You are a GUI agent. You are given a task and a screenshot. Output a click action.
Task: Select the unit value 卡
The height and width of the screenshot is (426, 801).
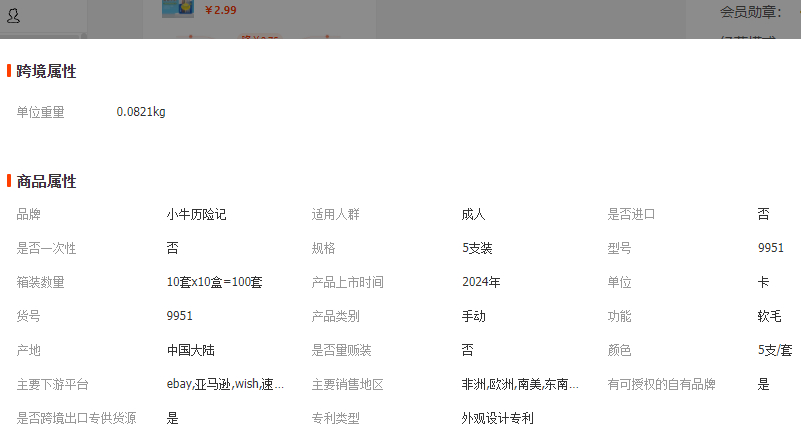click(x=764, y=282)
